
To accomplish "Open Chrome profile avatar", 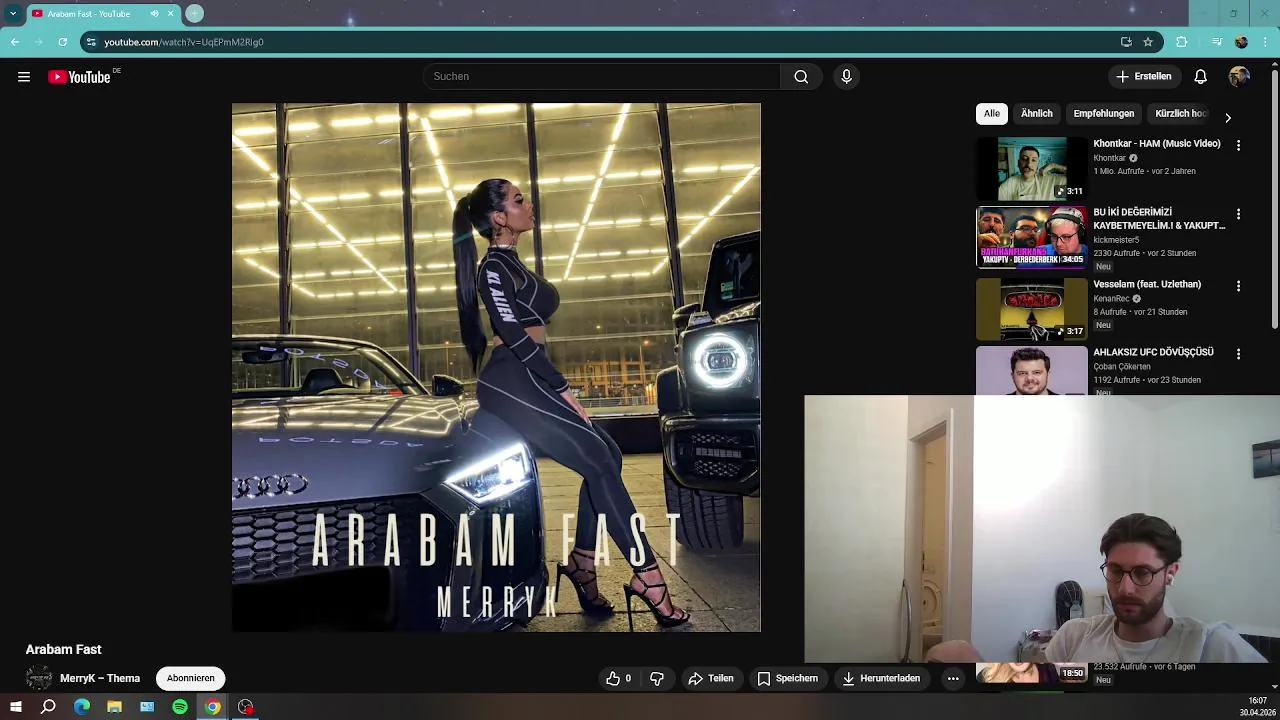I will point(1241,42).
